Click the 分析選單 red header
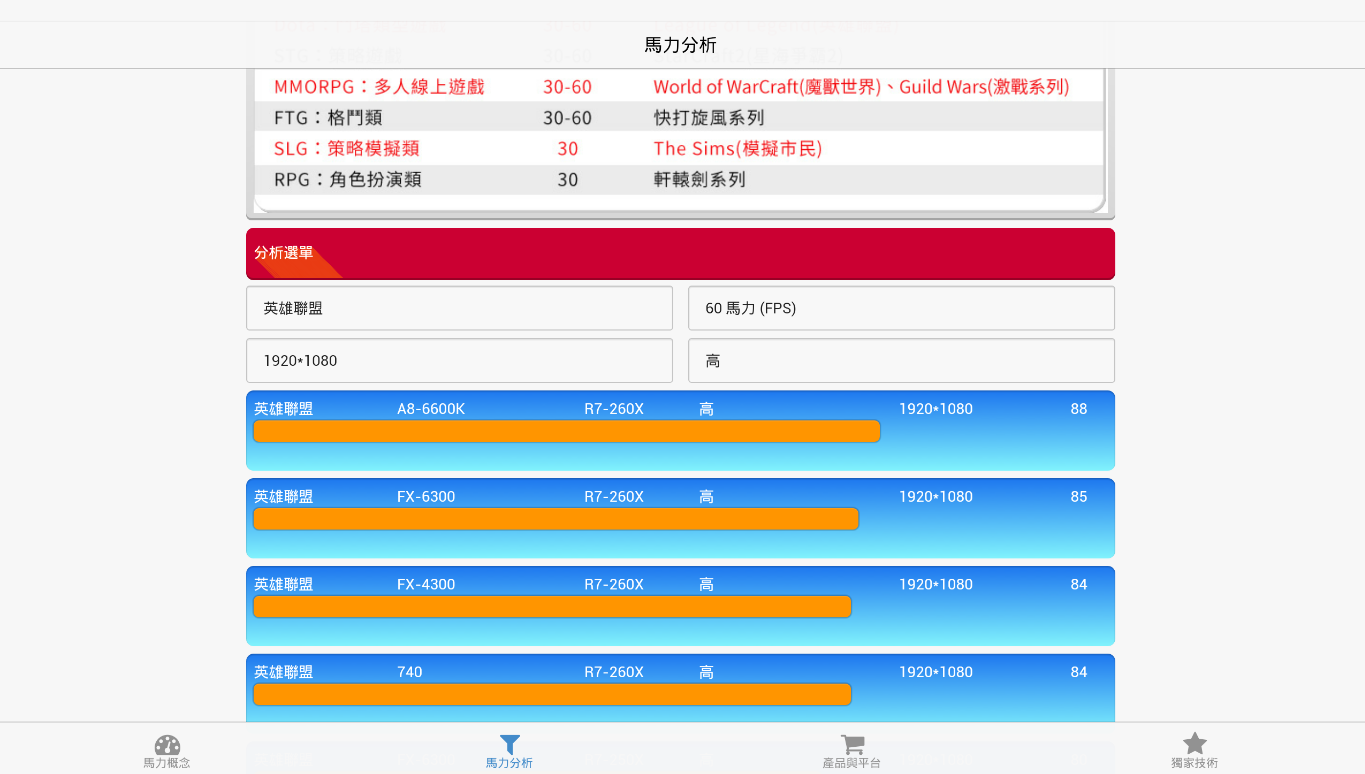 (x=680, y=253)
